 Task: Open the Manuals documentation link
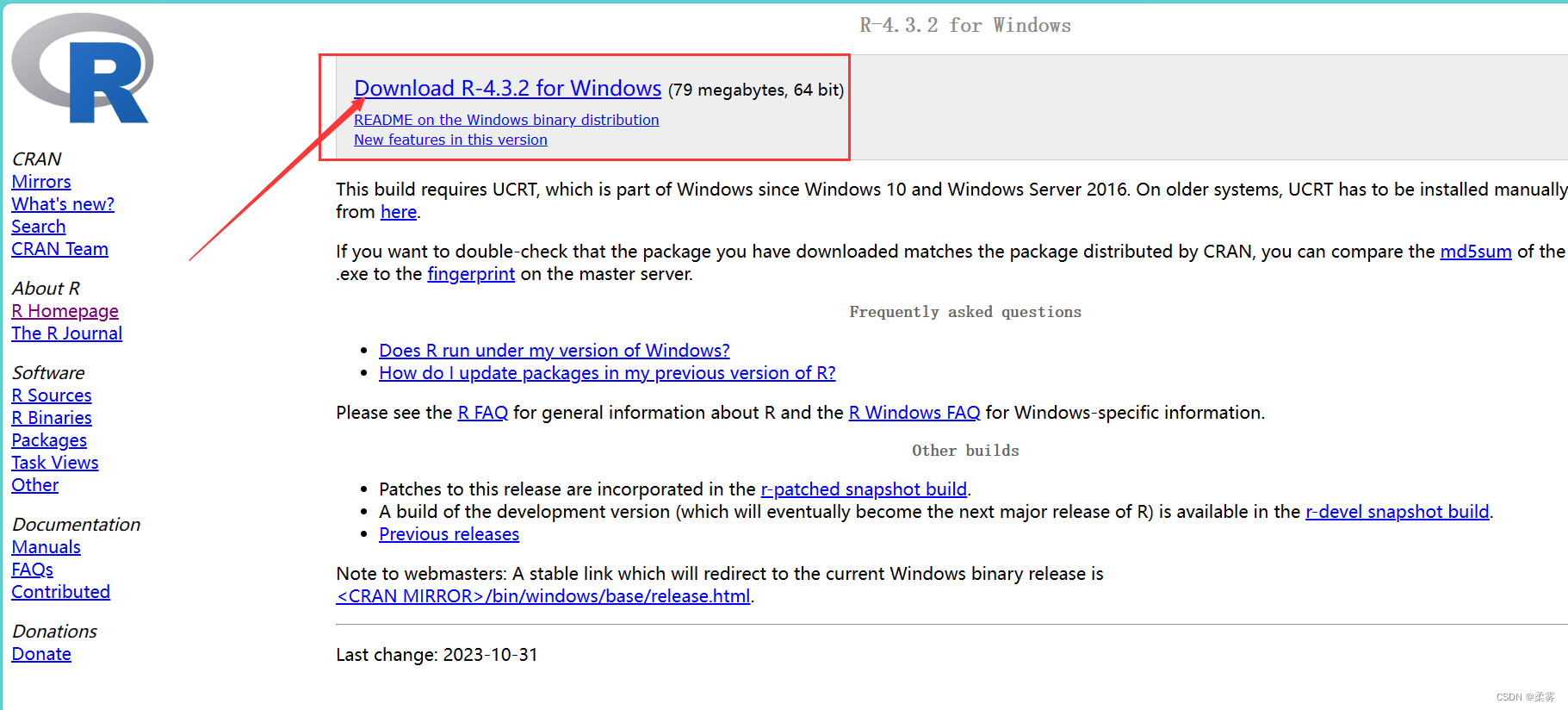click(46, 547)
